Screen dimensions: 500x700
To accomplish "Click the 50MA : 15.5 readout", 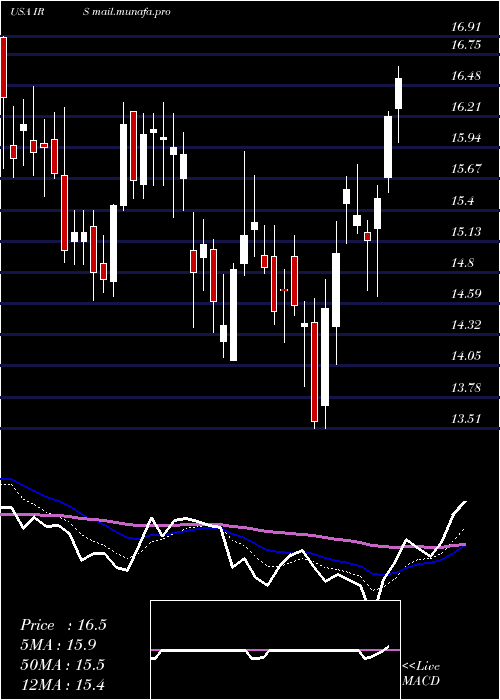I will [x=62, y=665].
